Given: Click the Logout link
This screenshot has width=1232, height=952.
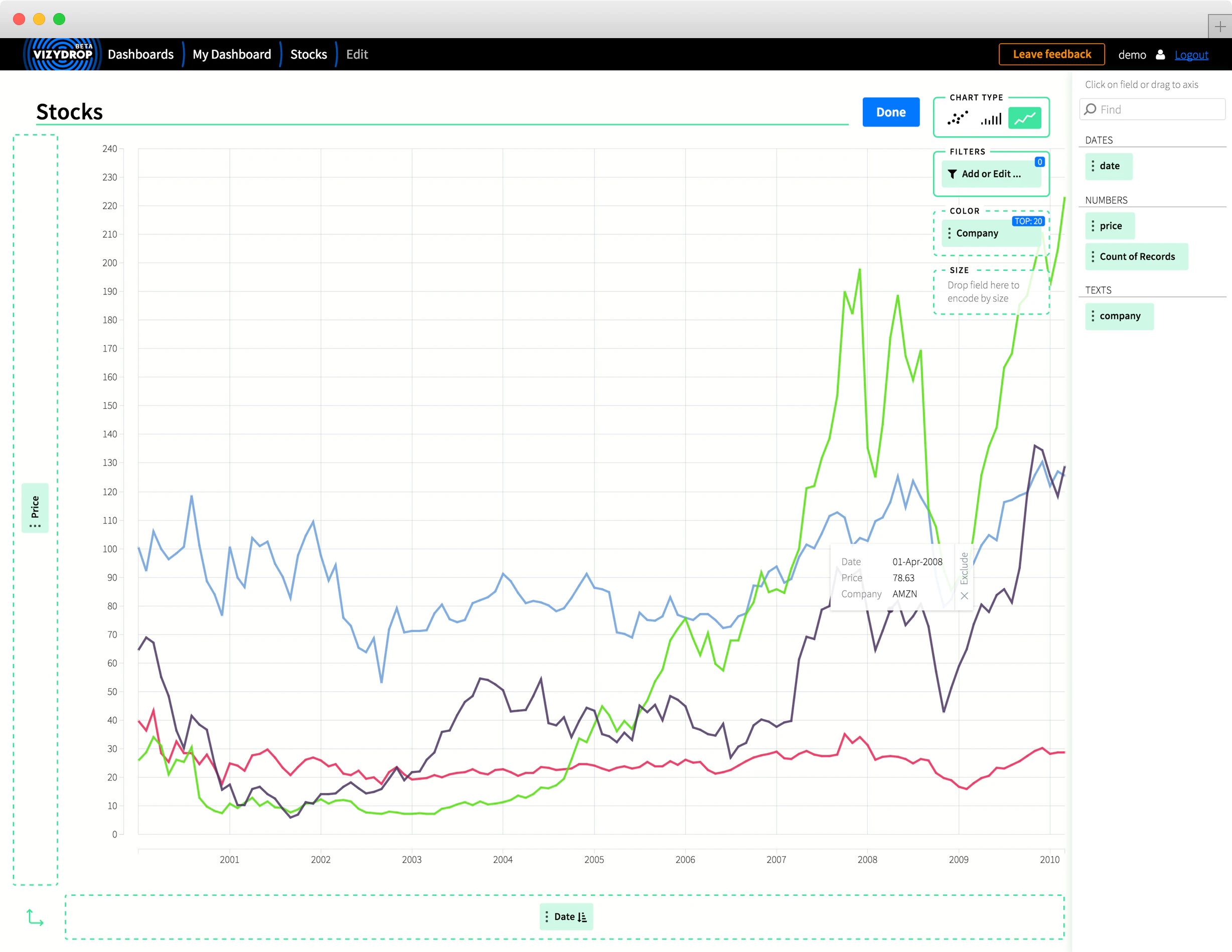Looking at the screenshot, I should pyautogui.click(x=1191, y=55).
